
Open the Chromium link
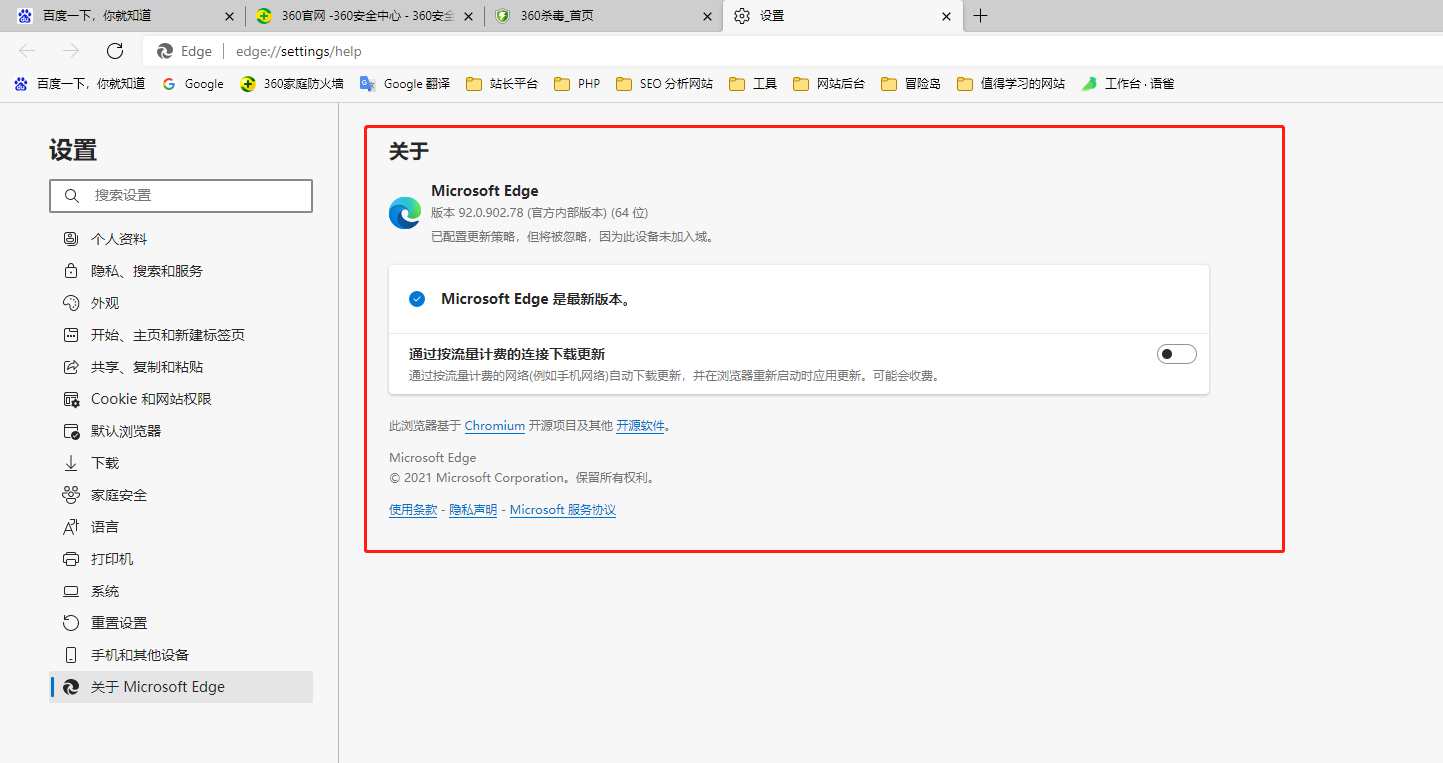coord(494,426)
